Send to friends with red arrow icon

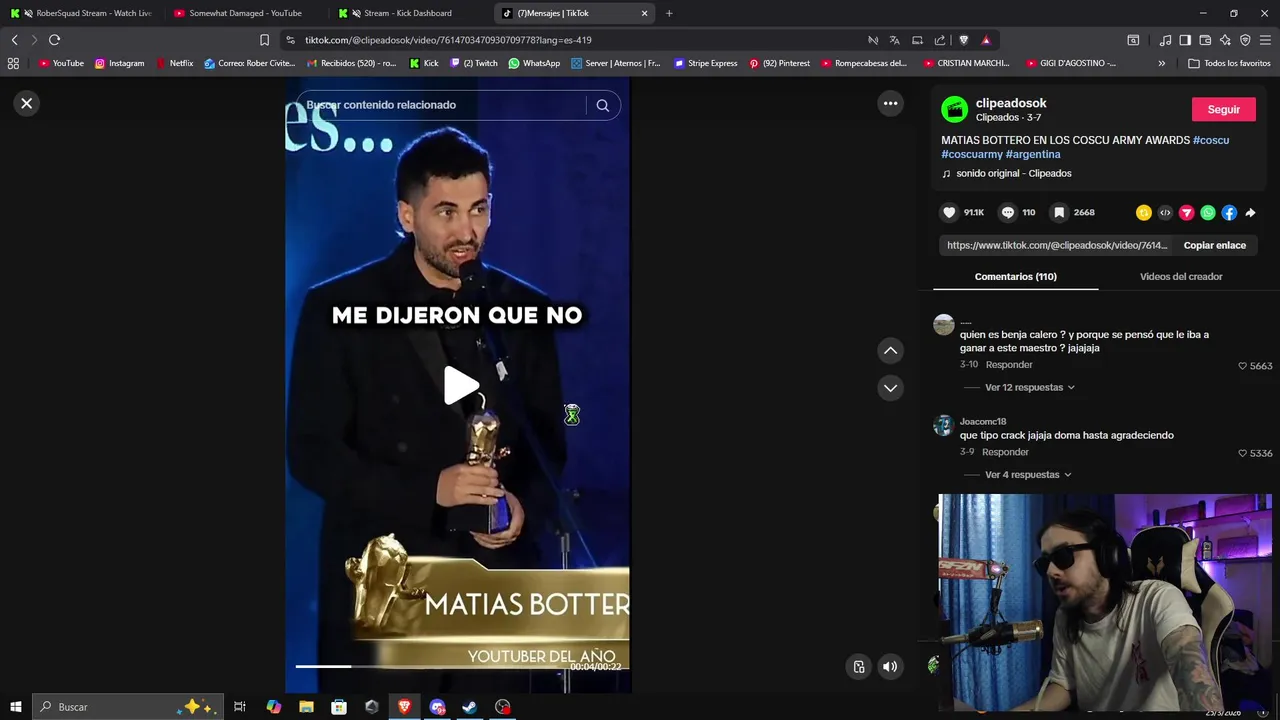(1187, 212)
